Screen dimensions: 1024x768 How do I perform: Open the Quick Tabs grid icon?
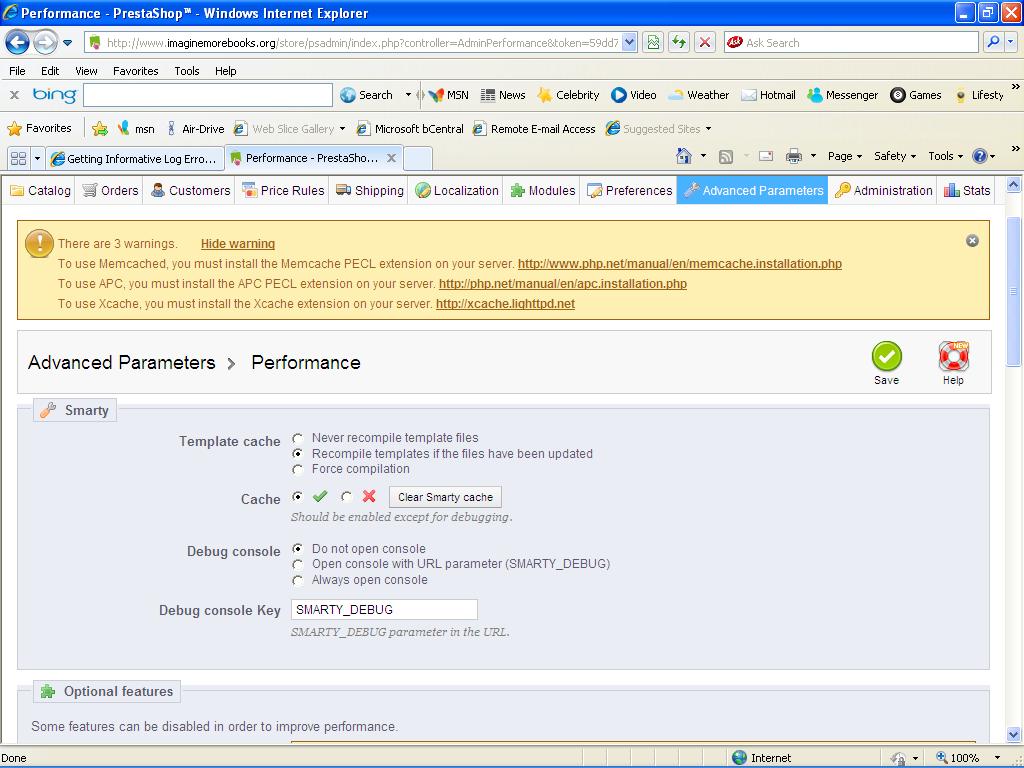pyautogui.click(x=19, y=158)
